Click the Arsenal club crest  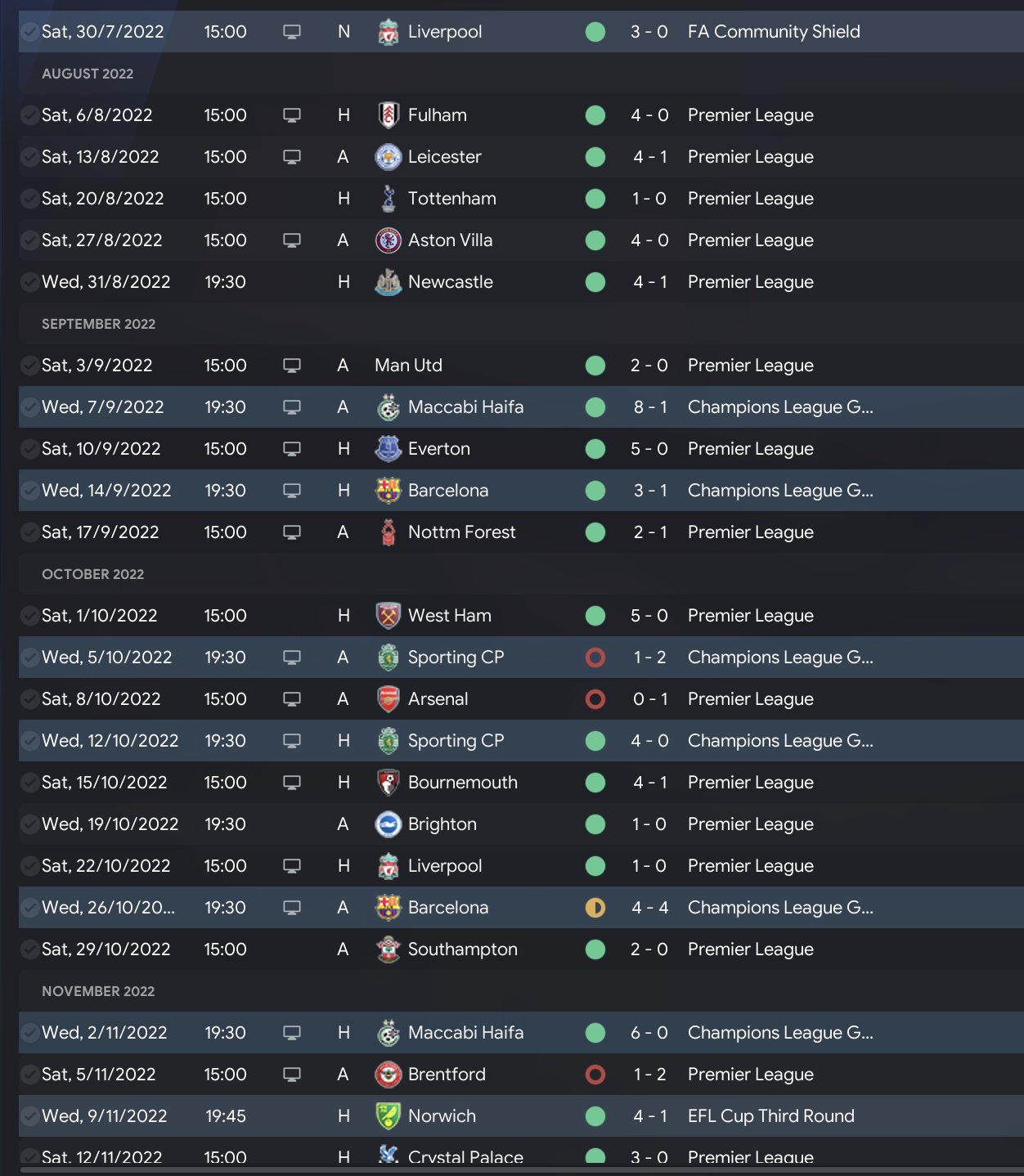point(388,699)
